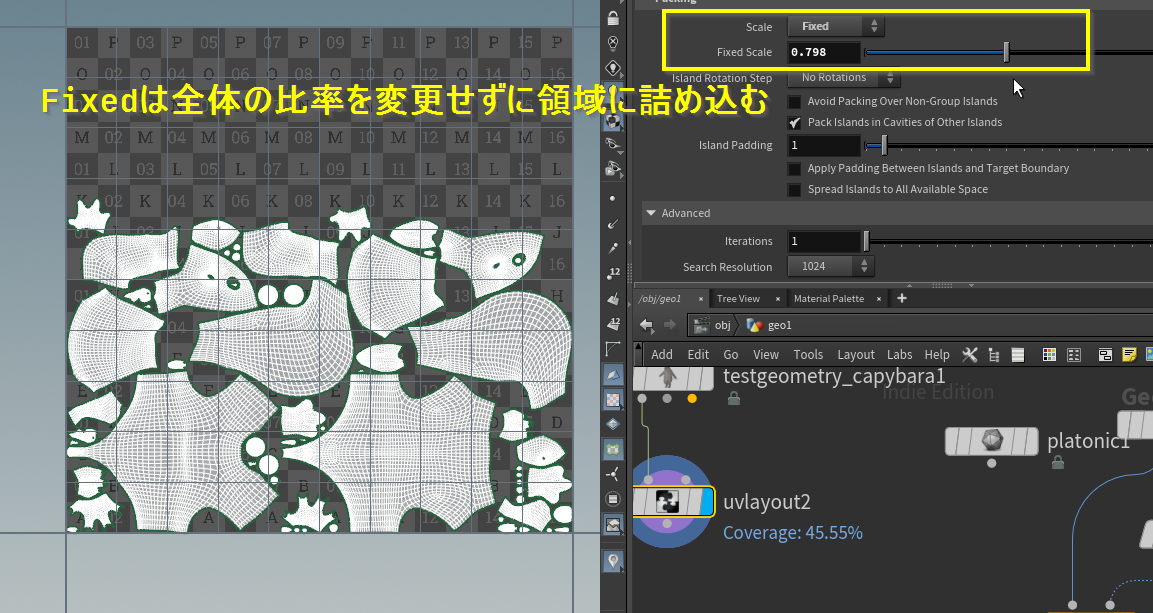Uncheck Pack Islands in Cavities of Other Islands
Viewport: 1153px width, 613px height.
pyautogui.click(x=794, y=123)
